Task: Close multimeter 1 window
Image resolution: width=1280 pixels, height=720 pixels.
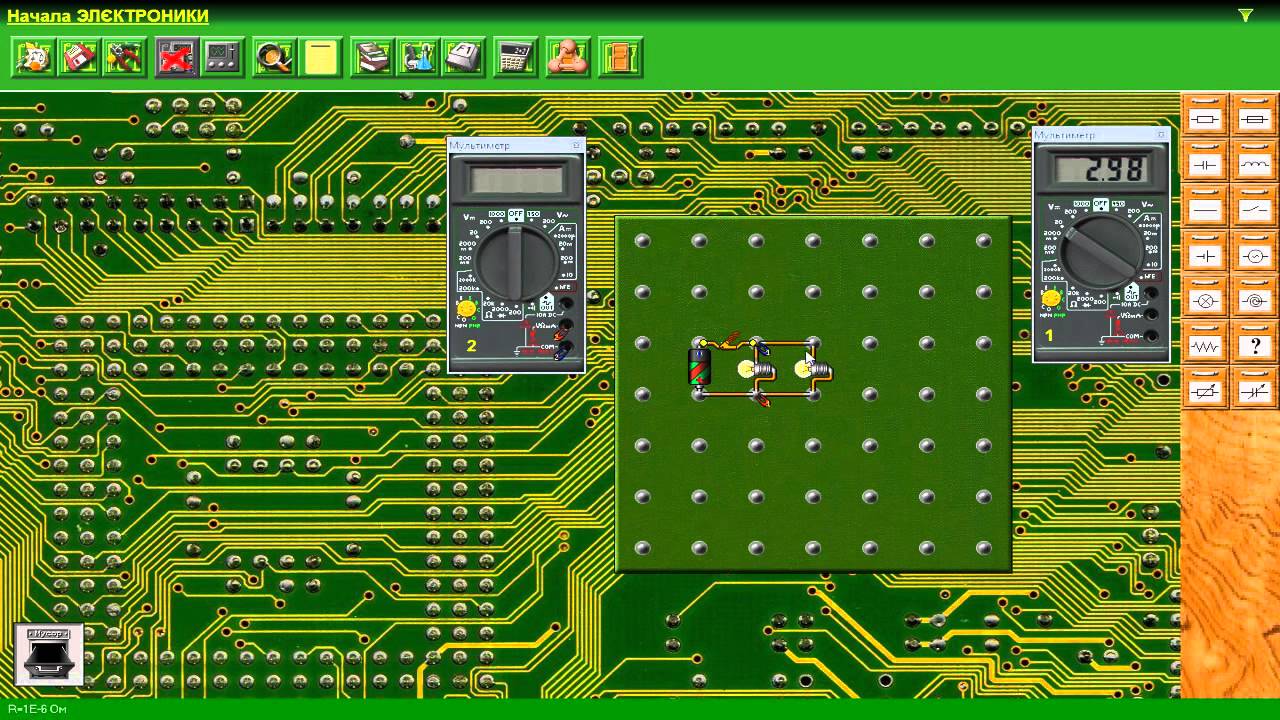Action: (1161, 134)
